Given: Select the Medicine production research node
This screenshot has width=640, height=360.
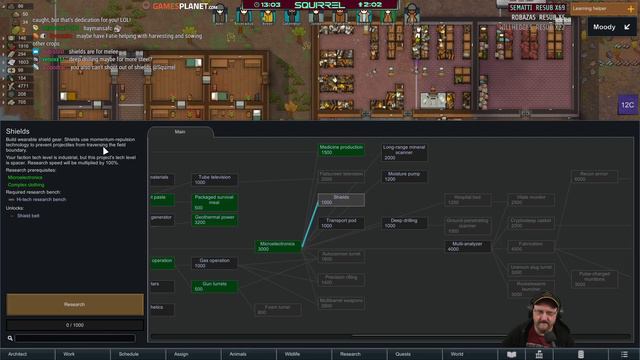Looking at the screenshot, I should click(341, 150).
